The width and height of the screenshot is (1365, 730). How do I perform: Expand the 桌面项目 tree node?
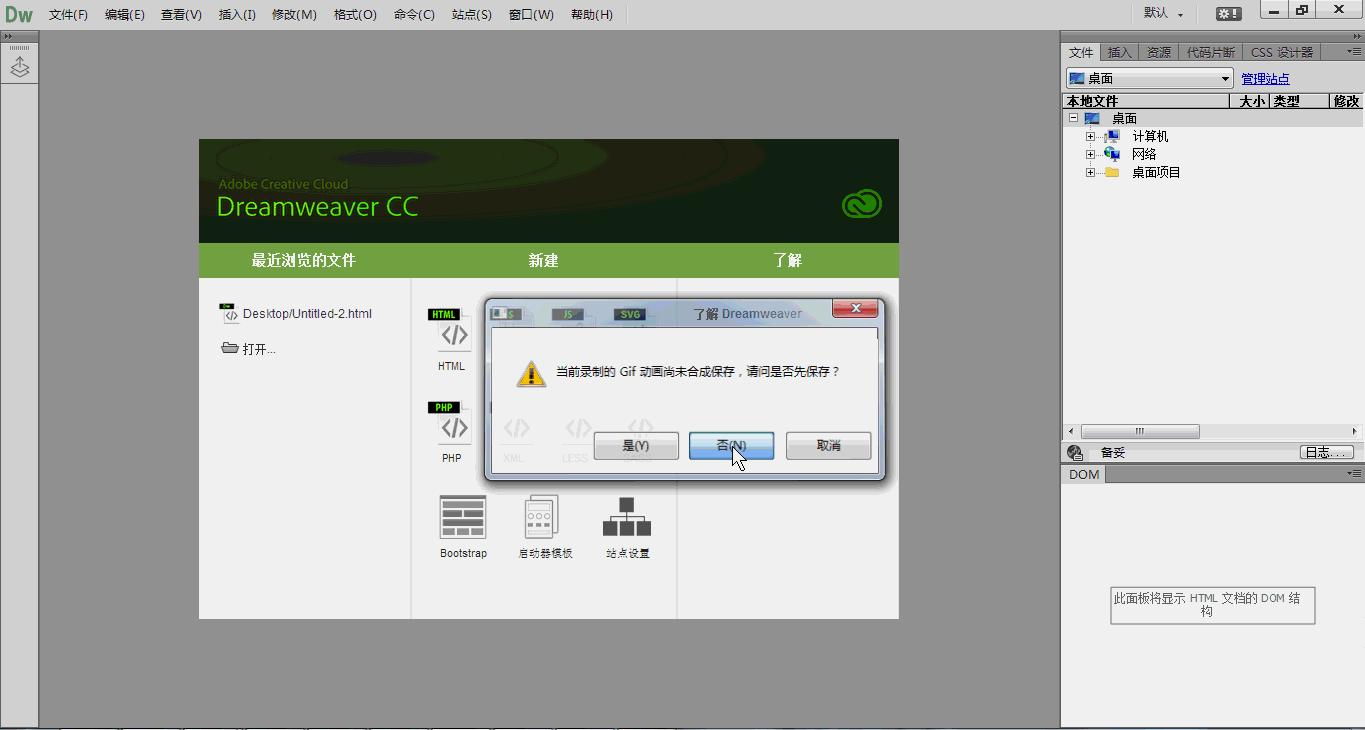1091,172
